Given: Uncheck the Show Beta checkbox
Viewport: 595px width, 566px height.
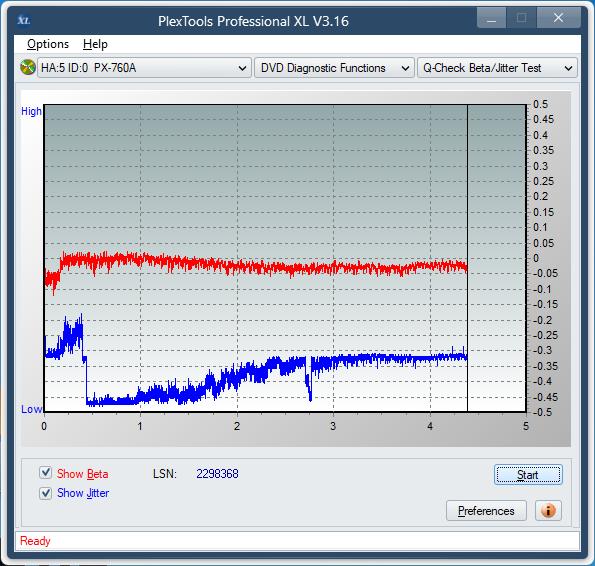Looking at the screenshot, I should point(46,473).
